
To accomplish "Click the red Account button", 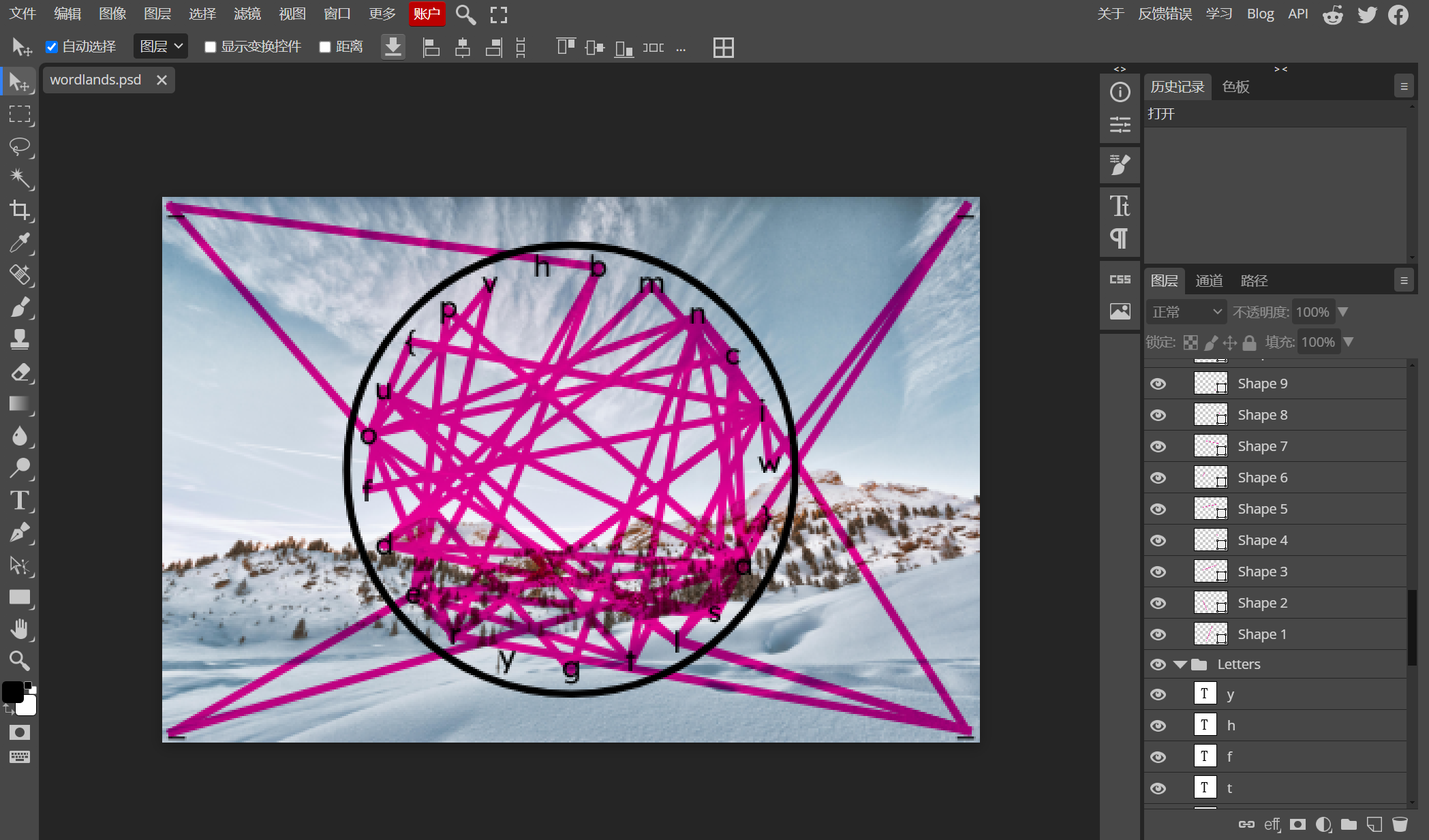I will coord(427,14).
